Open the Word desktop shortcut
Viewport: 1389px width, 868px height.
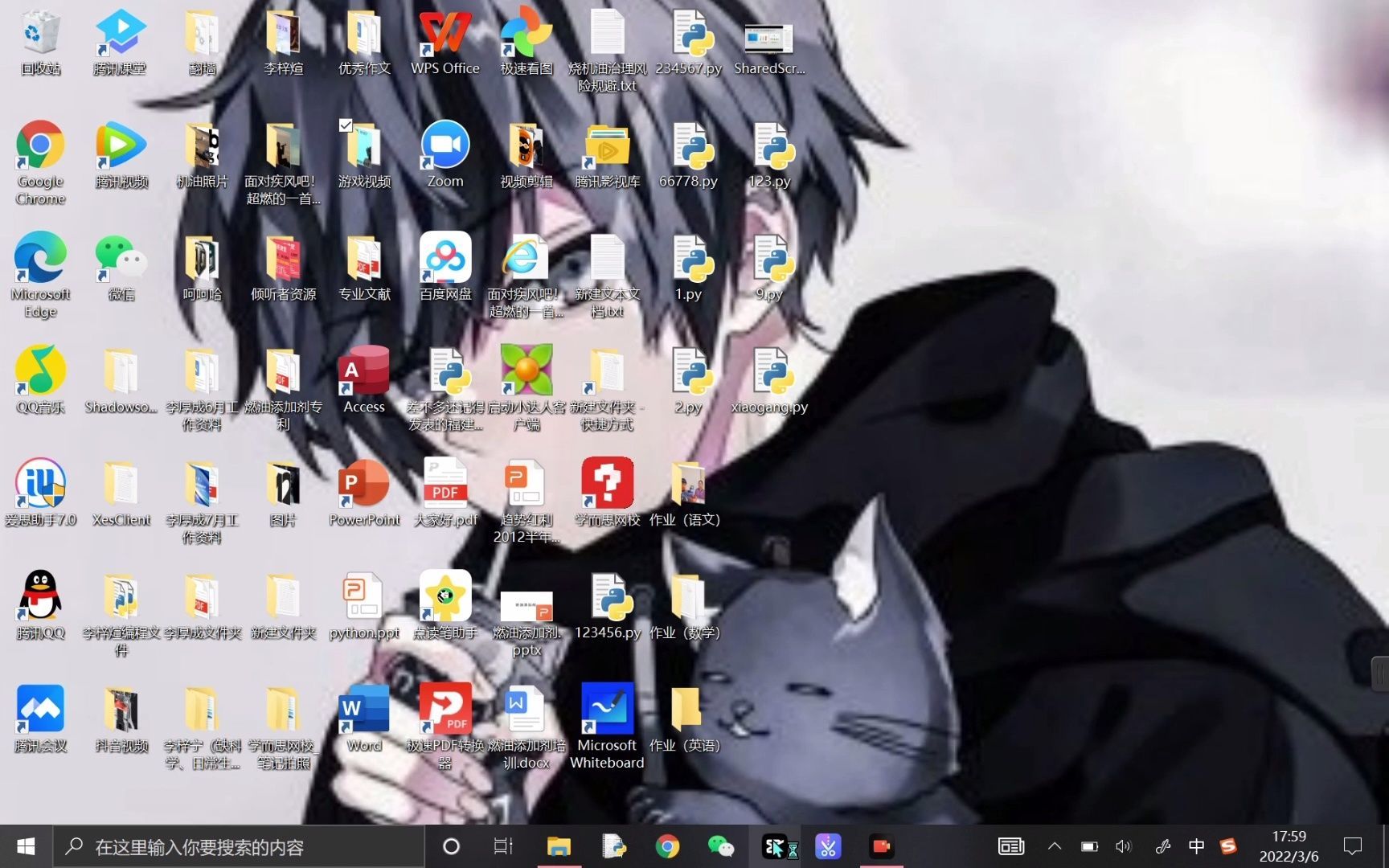364,718
